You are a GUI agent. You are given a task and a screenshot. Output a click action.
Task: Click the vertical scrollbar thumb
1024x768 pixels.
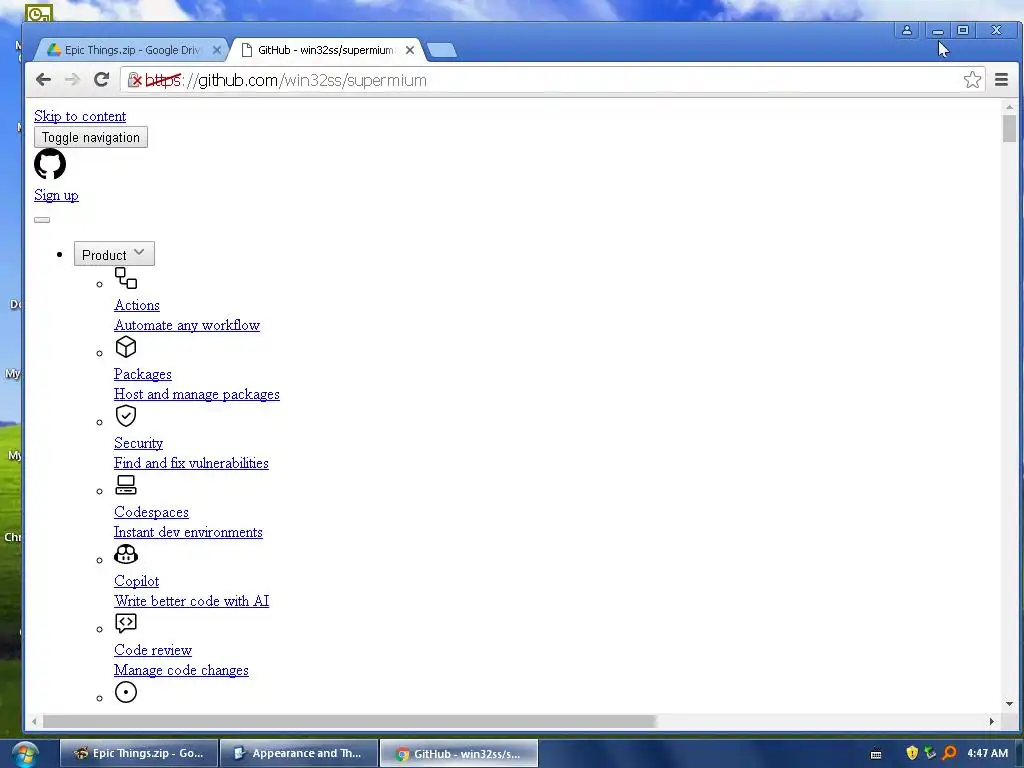[1010, 128]
